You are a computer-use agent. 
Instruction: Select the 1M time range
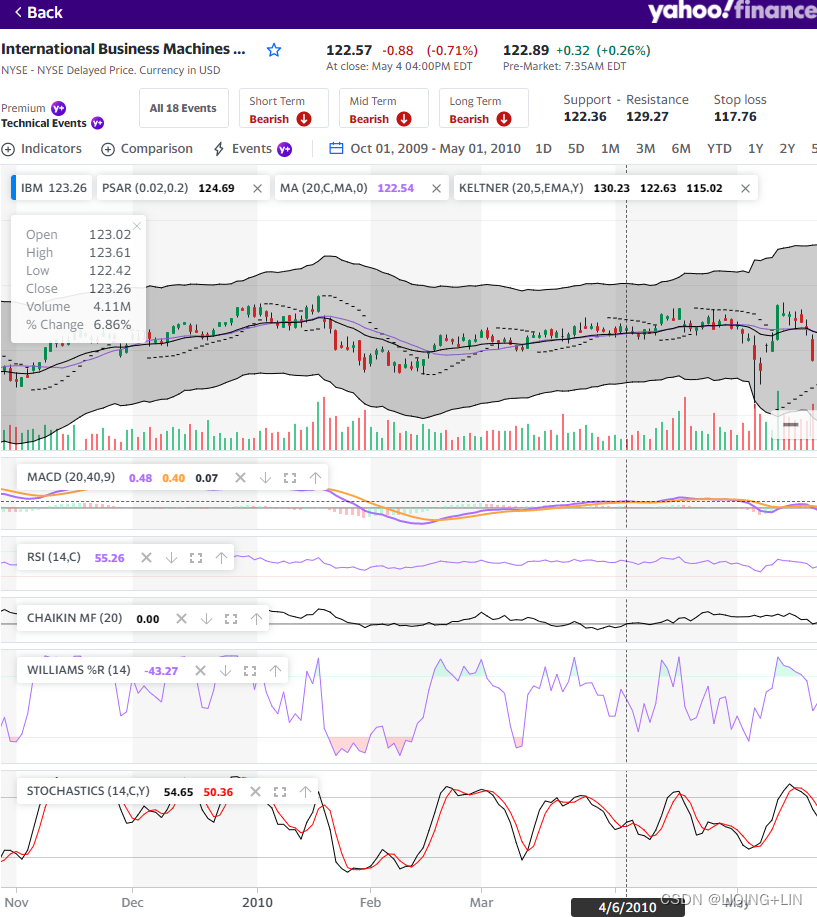pyautogui.click(x=610, y=149)
